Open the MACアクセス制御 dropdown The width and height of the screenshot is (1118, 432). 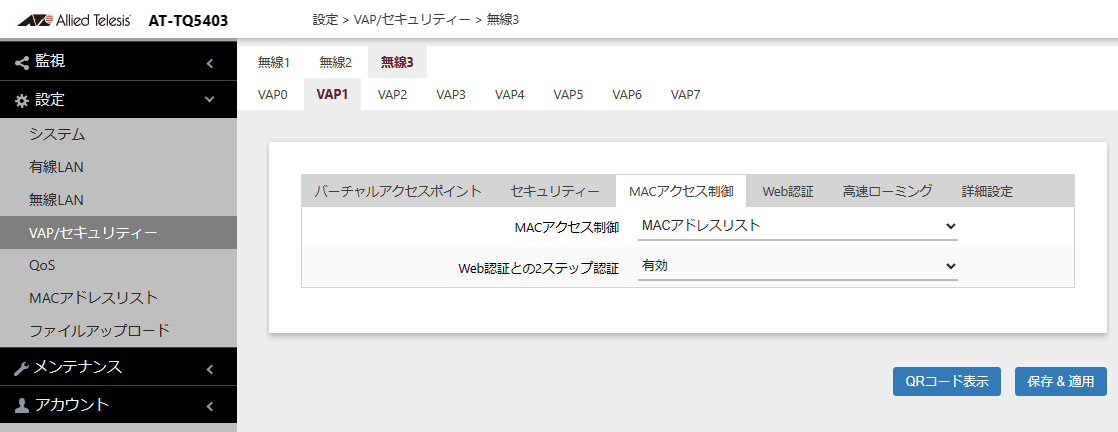797,227
